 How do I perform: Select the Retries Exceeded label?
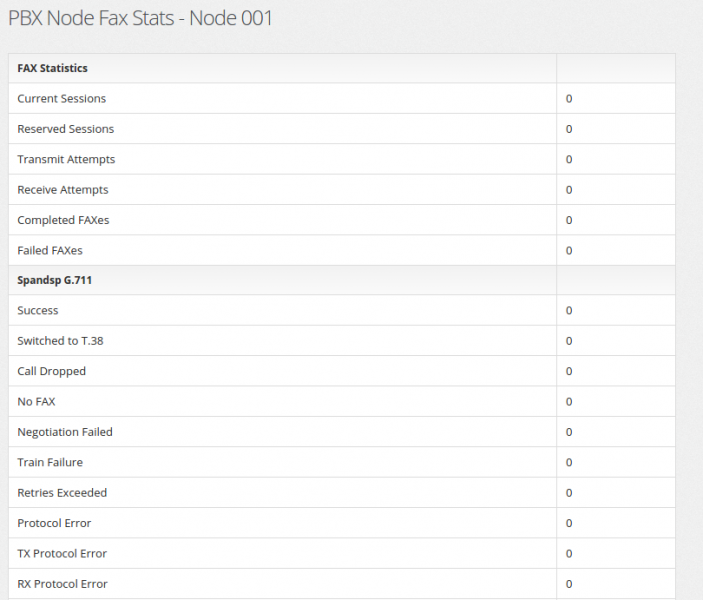pos(62,493)
